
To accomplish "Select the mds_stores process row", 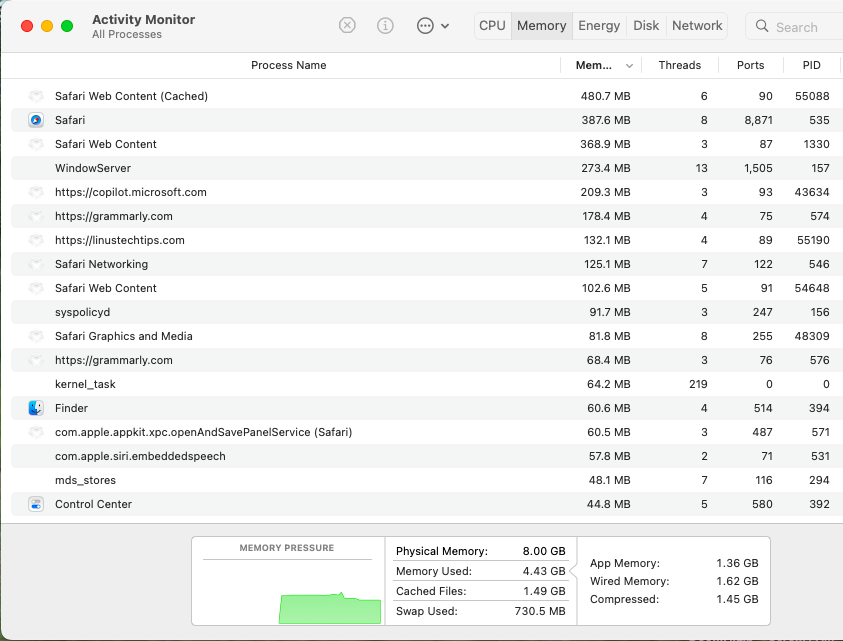I will [x=427, y=480].
